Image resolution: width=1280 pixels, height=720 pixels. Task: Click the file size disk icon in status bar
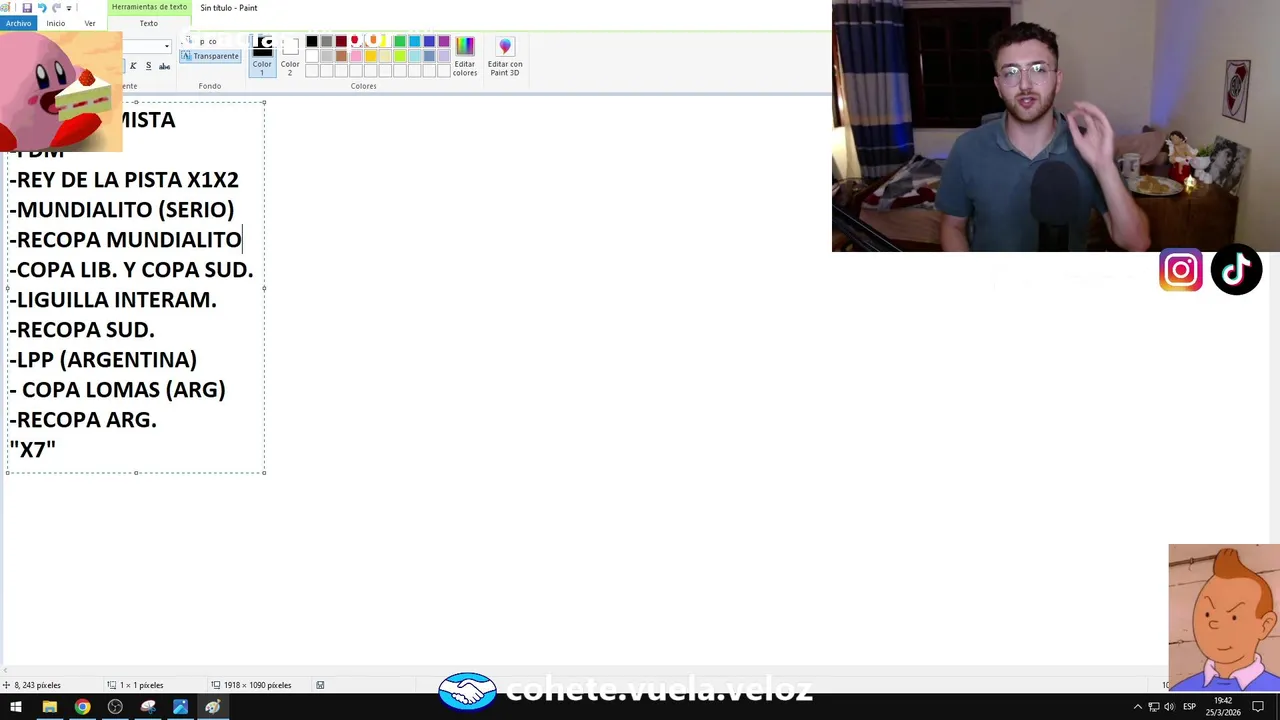click(x=320, y=685)
